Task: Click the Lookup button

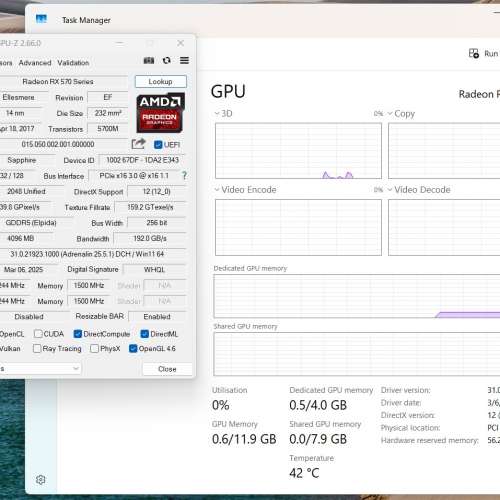Action: [x=161, y=81]
